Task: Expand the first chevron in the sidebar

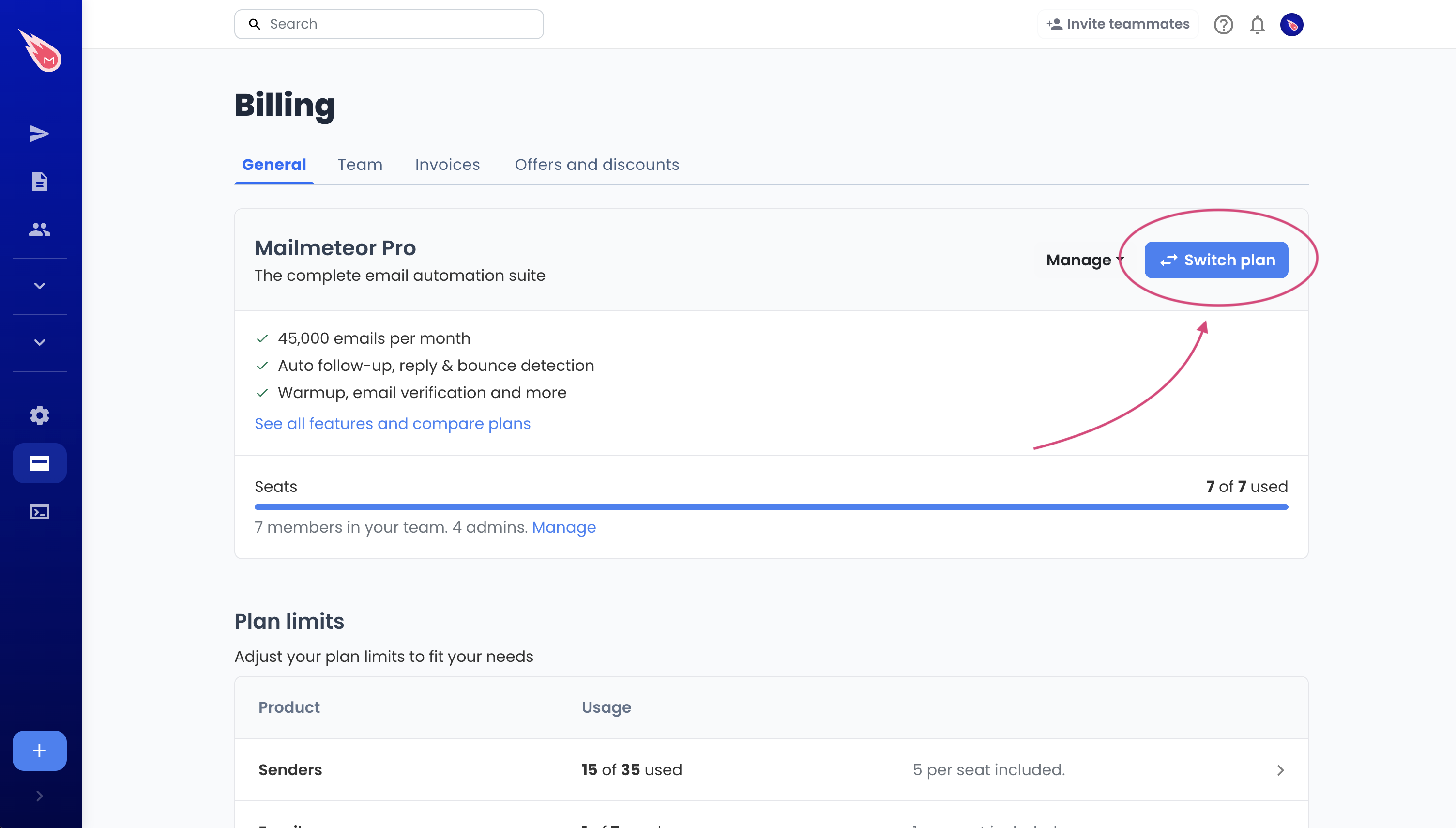Action: click(x=39, y=286)
